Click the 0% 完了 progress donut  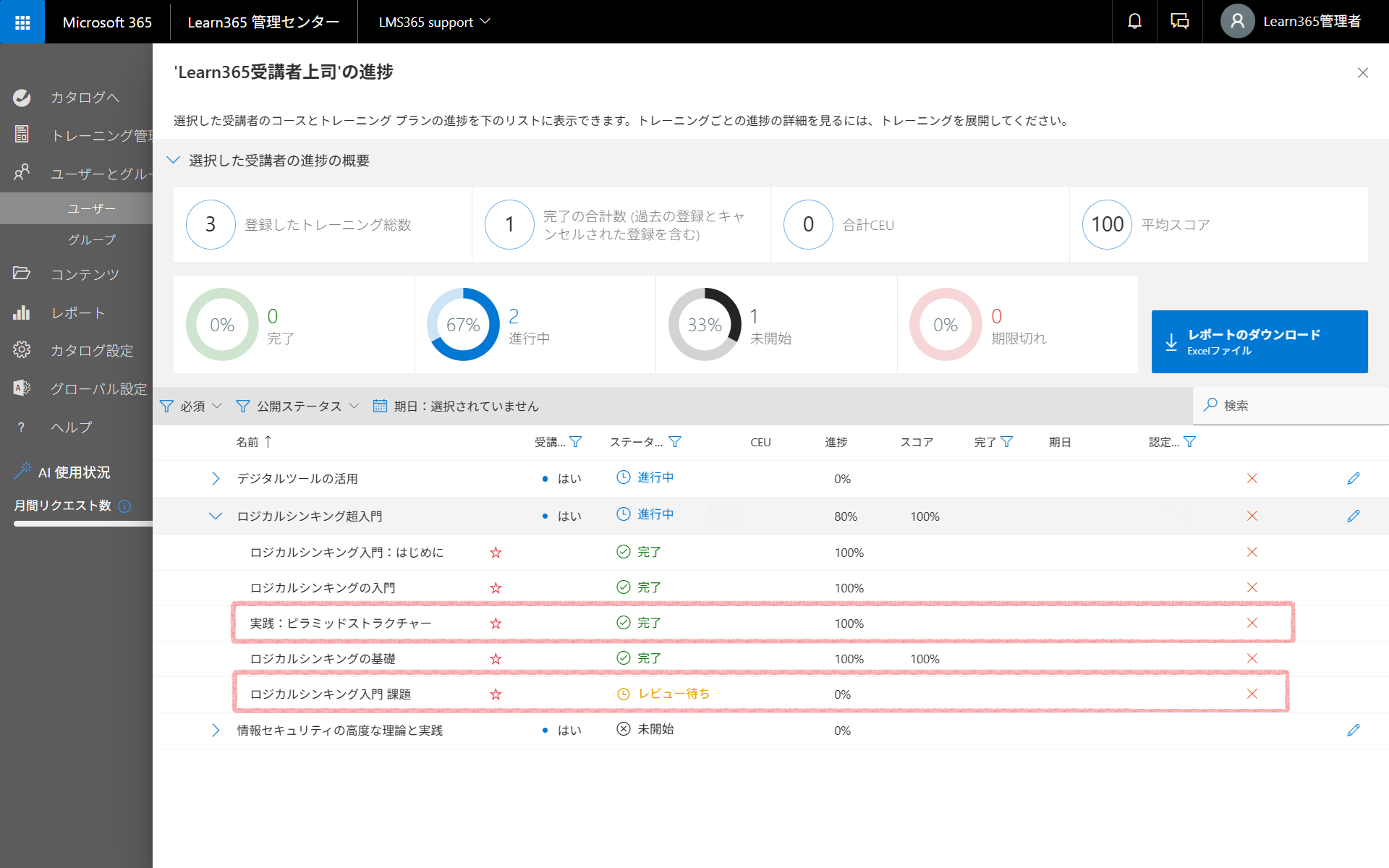pos(222,325)
